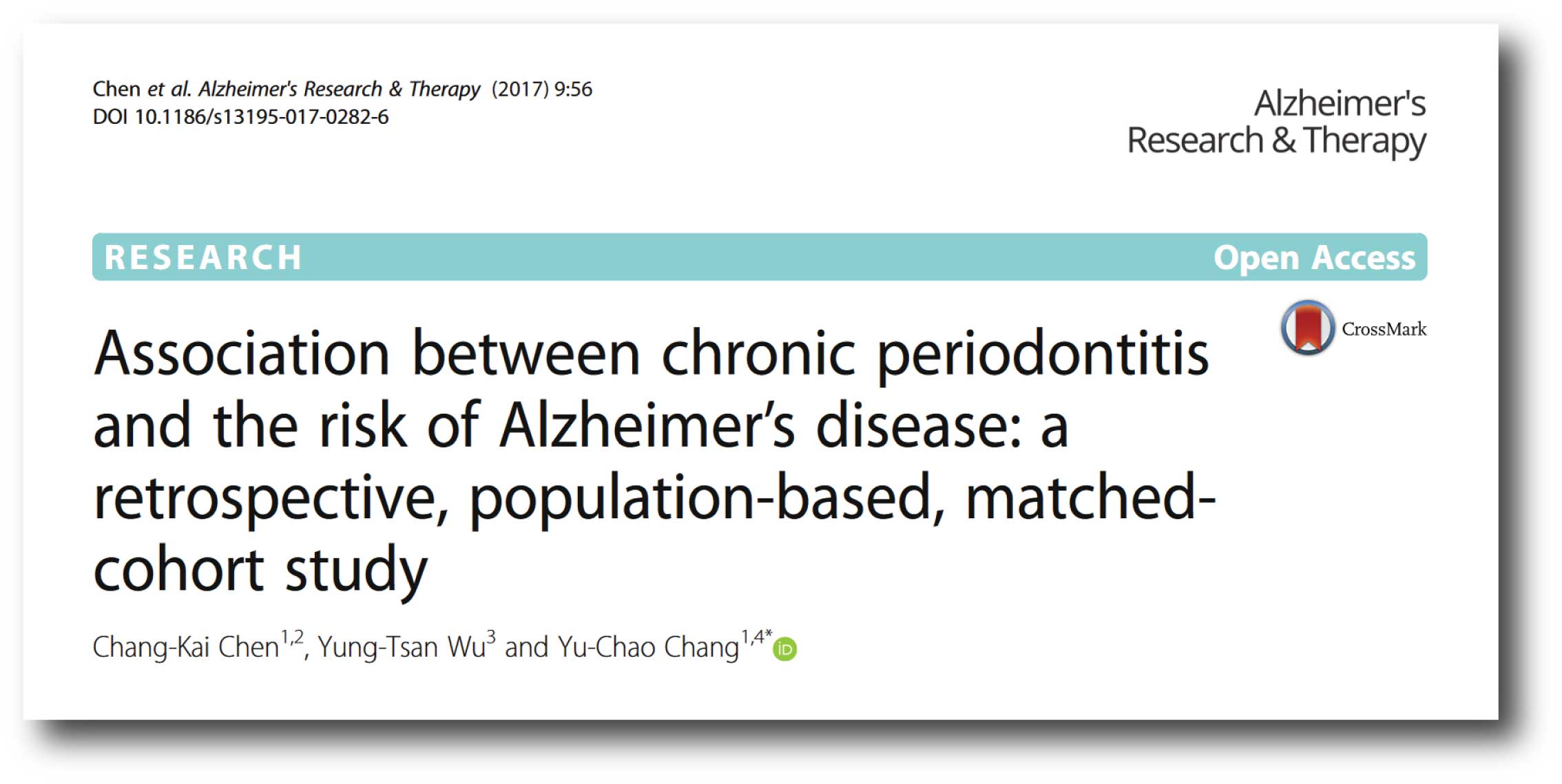Click the article title starting with "Association between"

653,460
